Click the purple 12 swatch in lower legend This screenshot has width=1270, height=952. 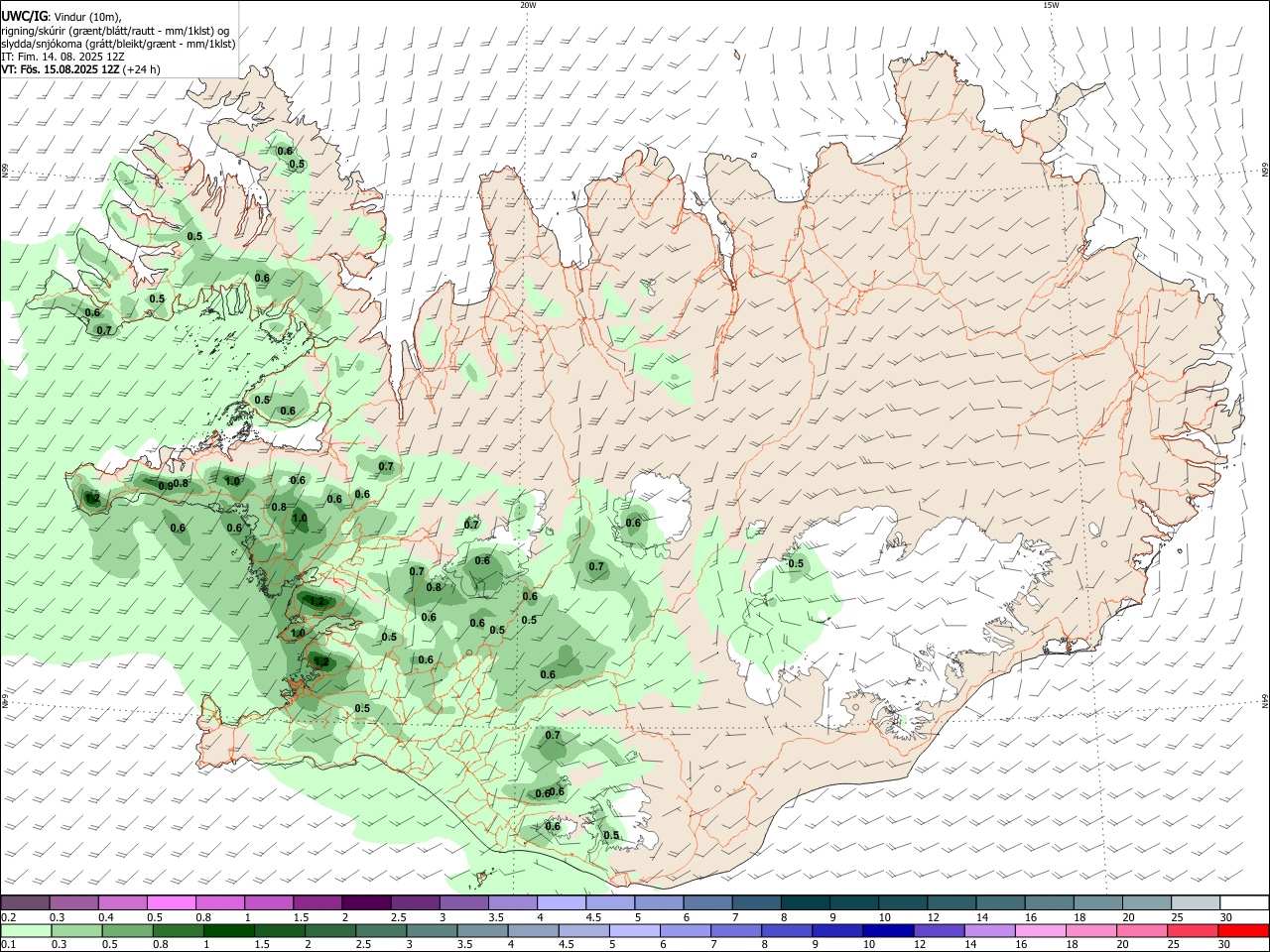[x=938, y=930]
